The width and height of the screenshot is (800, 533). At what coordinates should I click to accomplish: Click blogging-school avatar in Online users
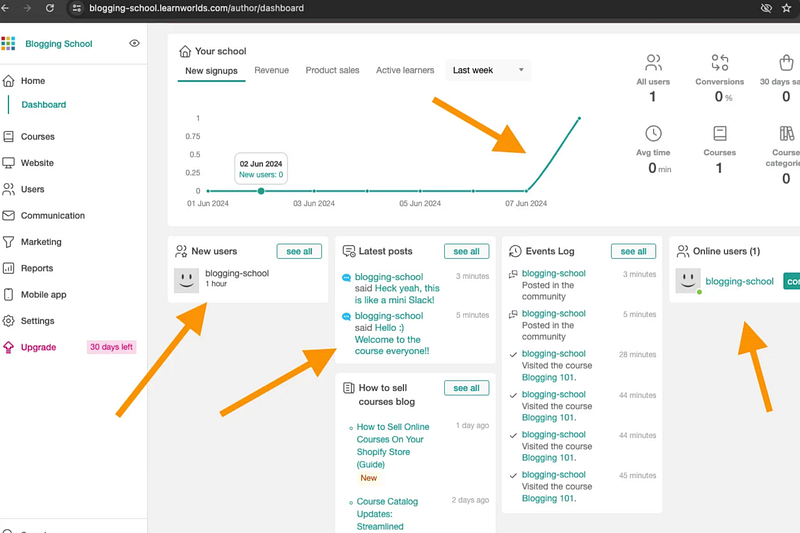[x=688, y=281]
